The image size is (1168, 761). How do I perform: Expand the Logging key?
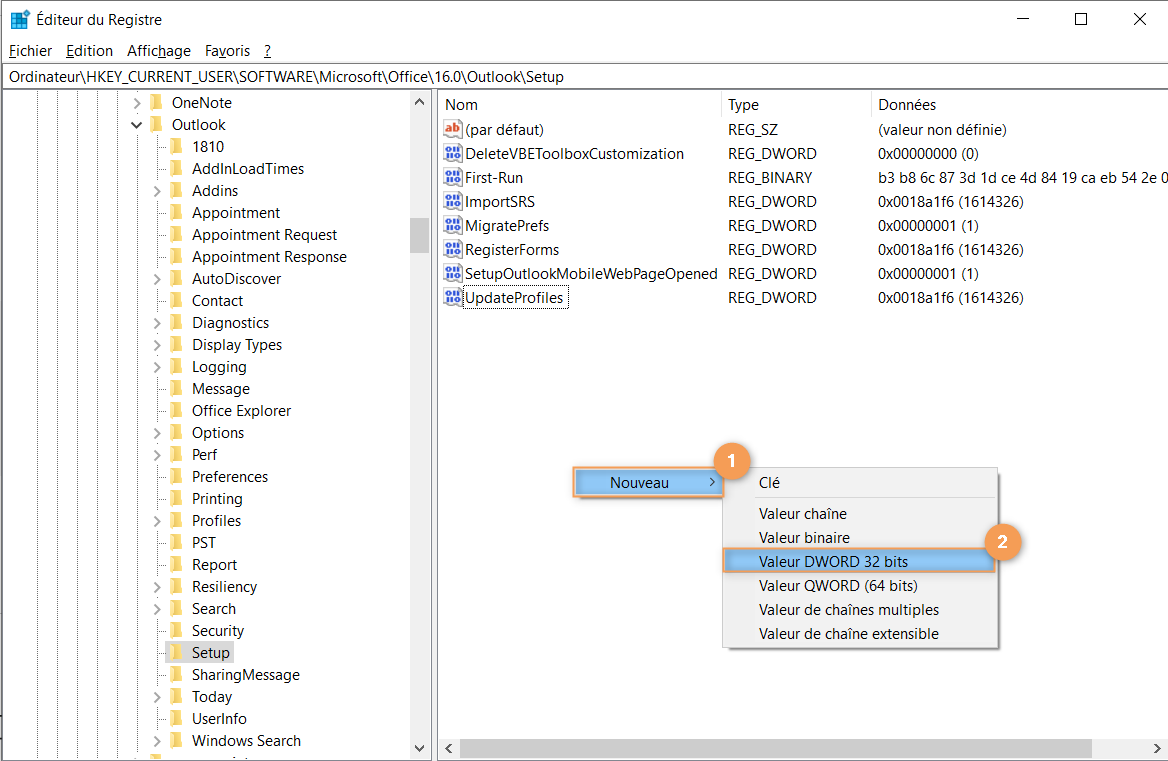pyautogui.click(x=157, y=366)
